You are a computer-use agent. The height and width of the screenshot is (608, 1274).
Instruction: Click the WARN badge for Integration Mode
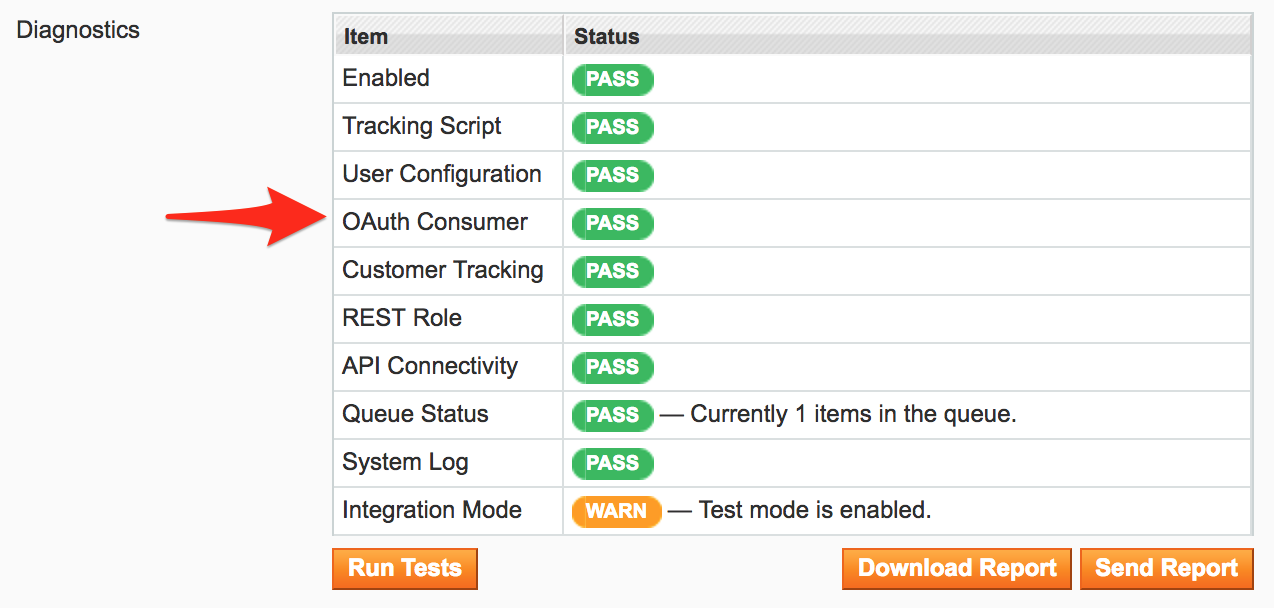click(616, 512)
